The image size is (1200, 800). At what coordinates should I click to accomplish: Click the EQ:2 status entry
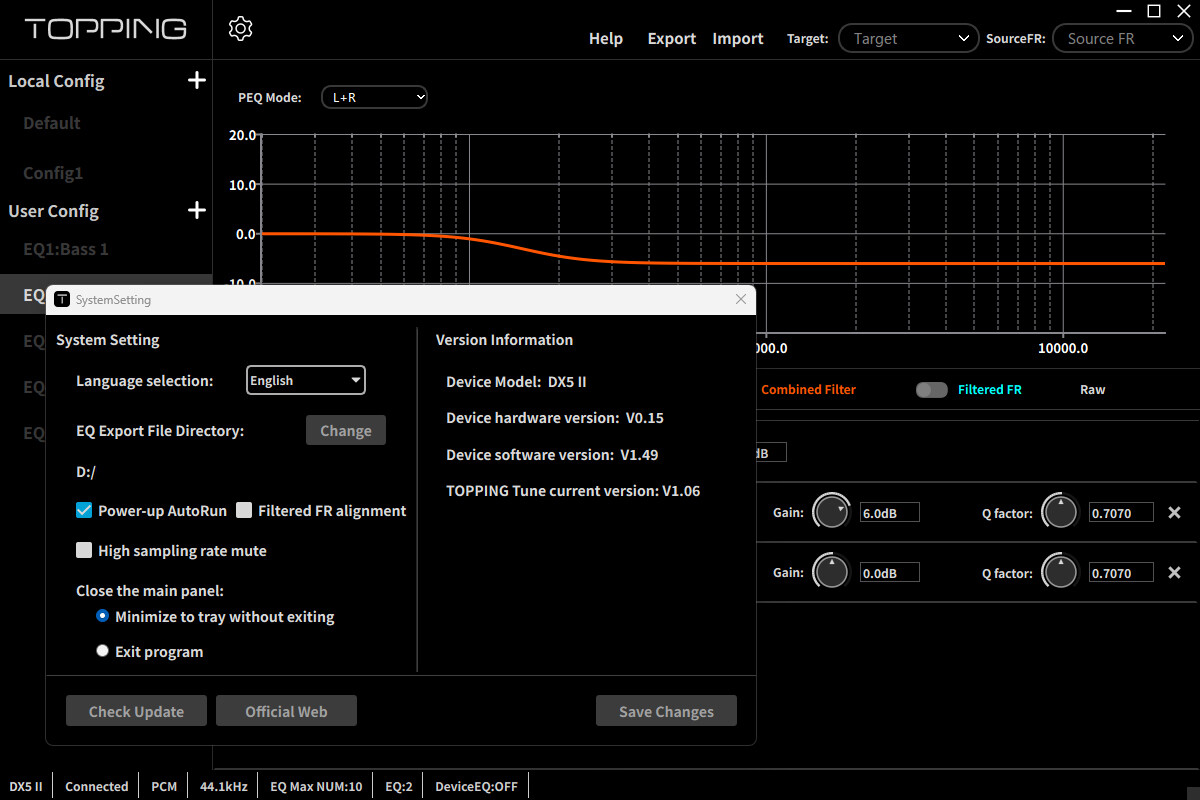tap(399, 786)
